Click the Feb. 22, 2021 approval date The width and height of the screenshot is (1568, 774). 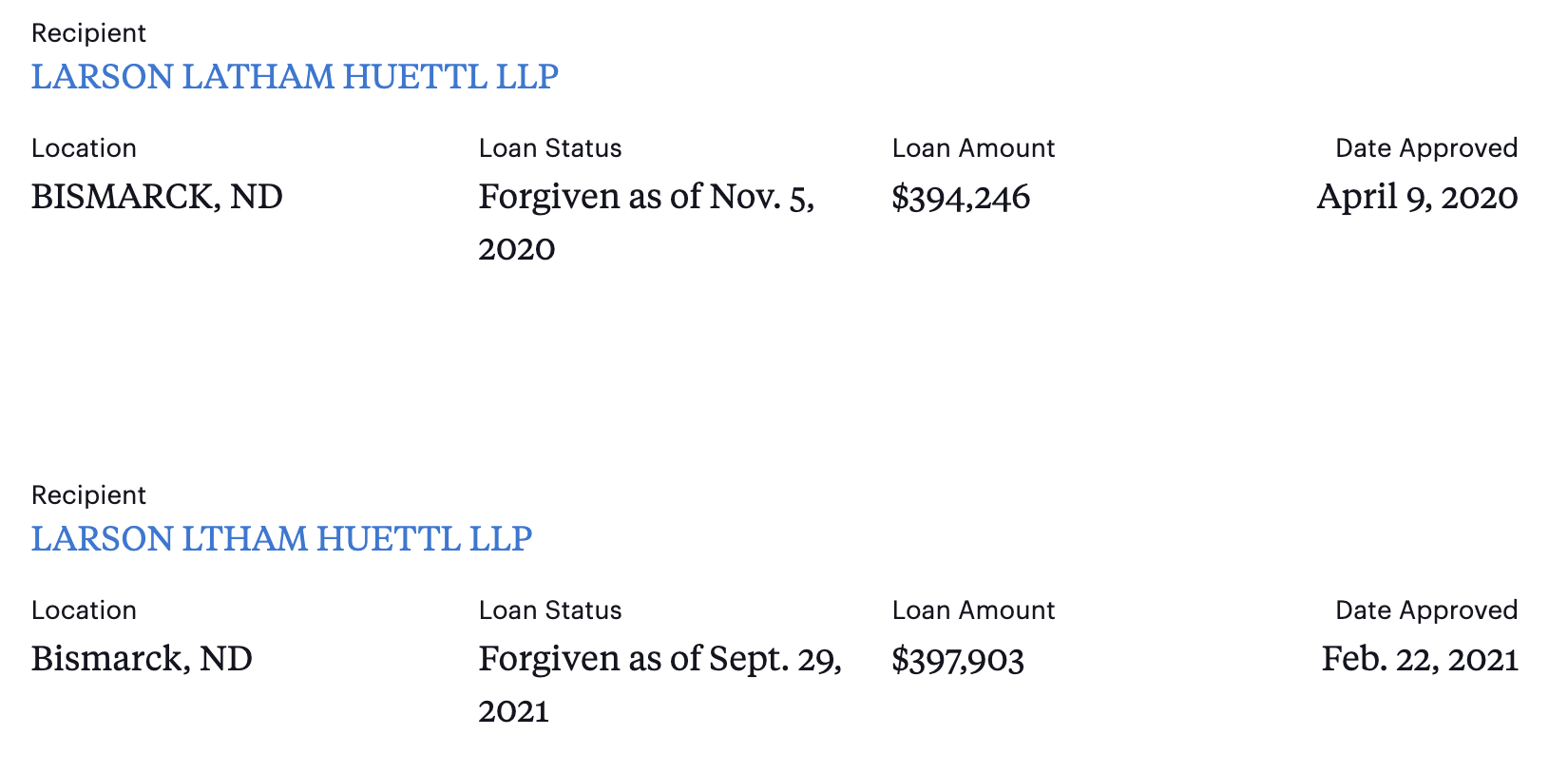[1420, 659]
